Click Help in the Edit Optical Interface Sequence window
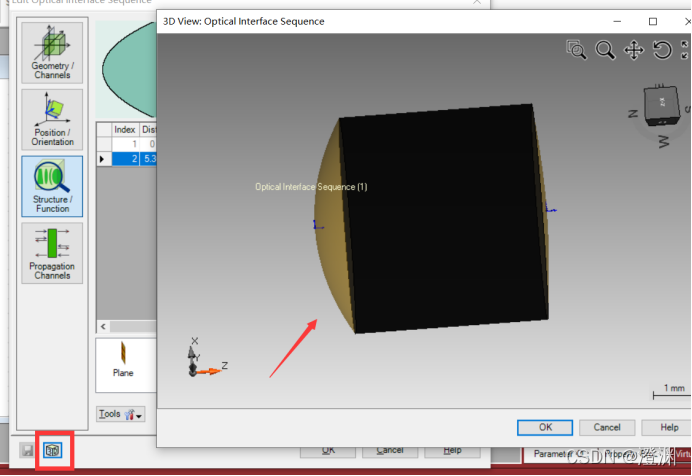The width and height of the screenshot is (692, 476). click(x=452, y=452)
